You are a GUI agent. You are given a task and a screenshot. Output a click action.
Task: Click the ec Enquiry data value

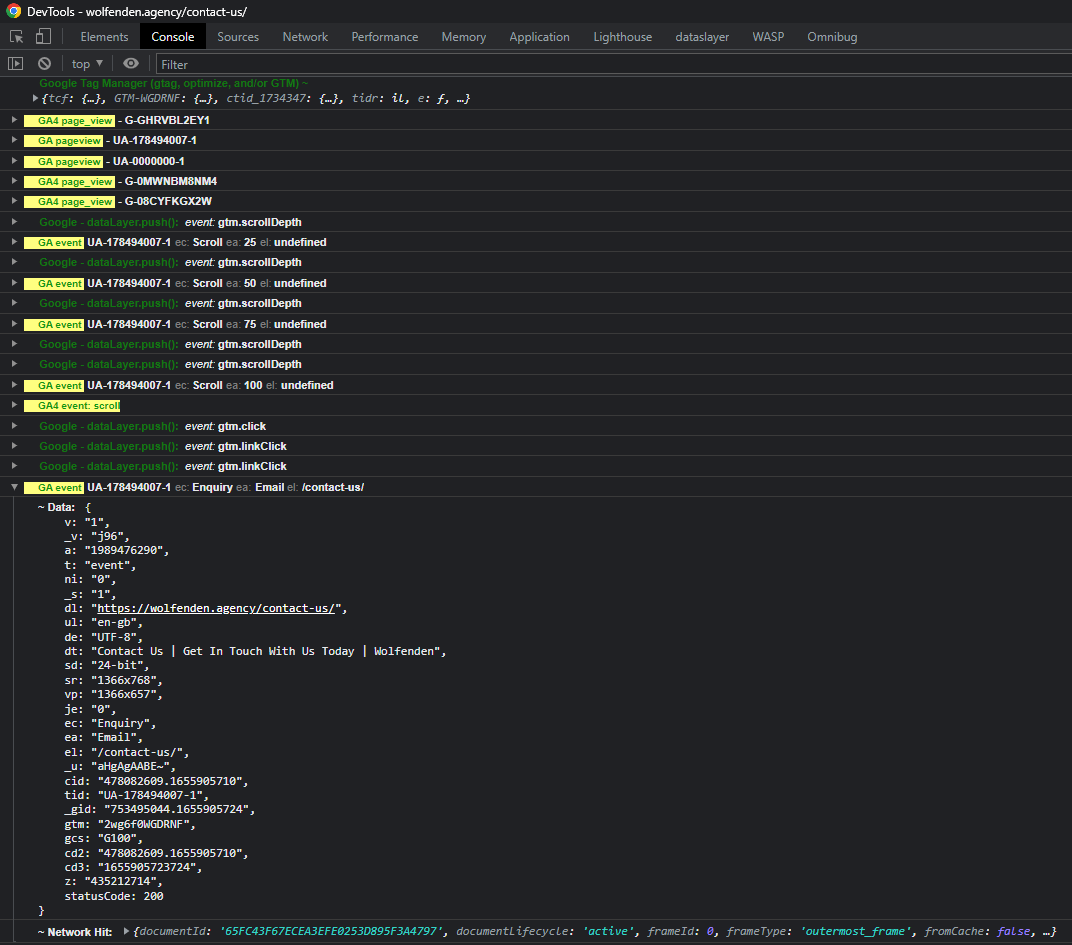(x=123, y=723)
